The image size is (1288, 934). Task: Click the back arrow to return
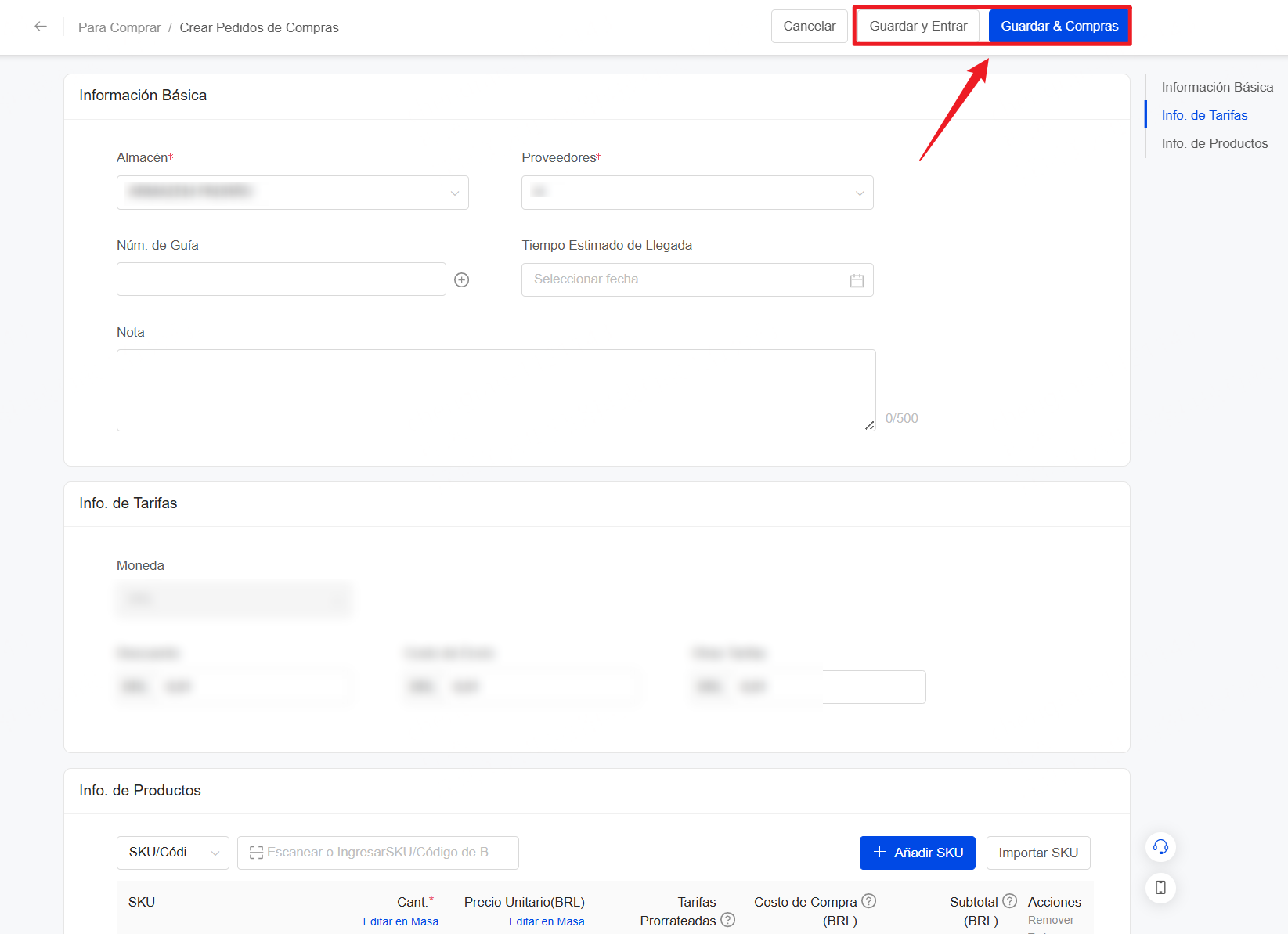click(x=40, y=26)
